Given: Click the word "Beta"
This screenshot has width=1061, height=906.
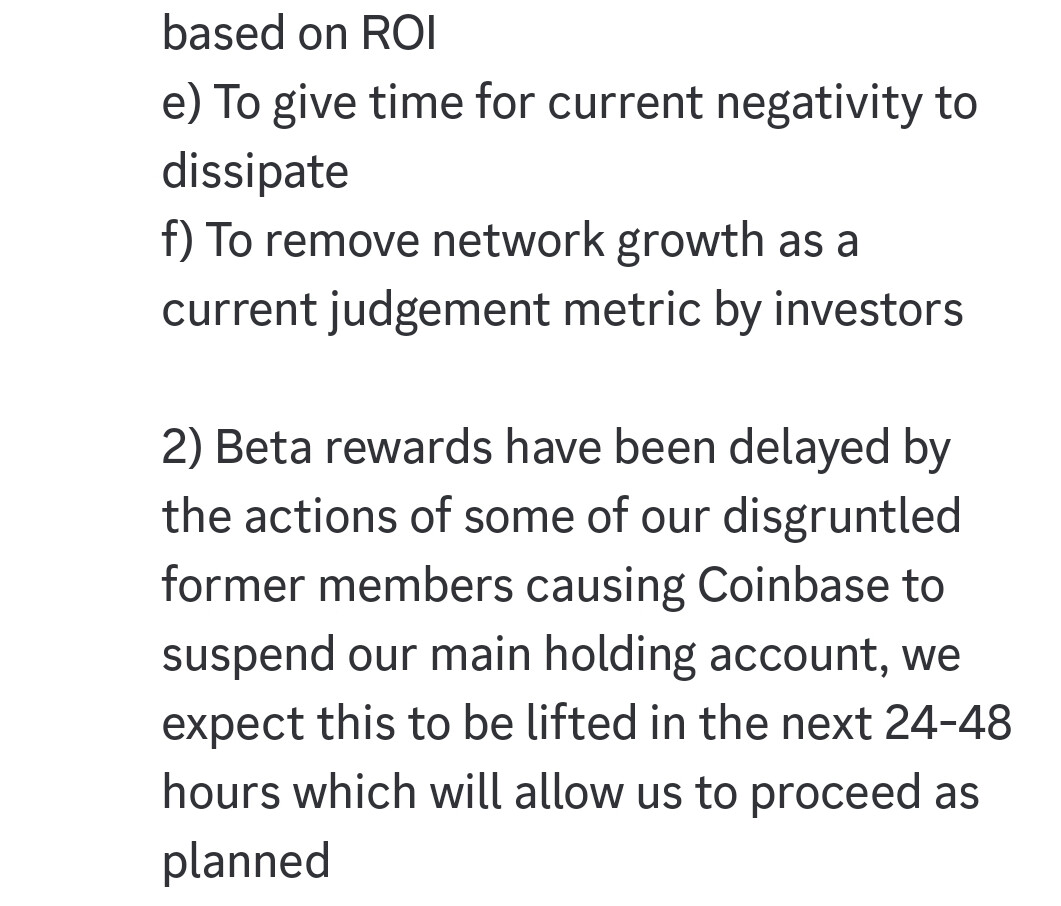Looking at the screenshot, I should [x=263, y=448].
